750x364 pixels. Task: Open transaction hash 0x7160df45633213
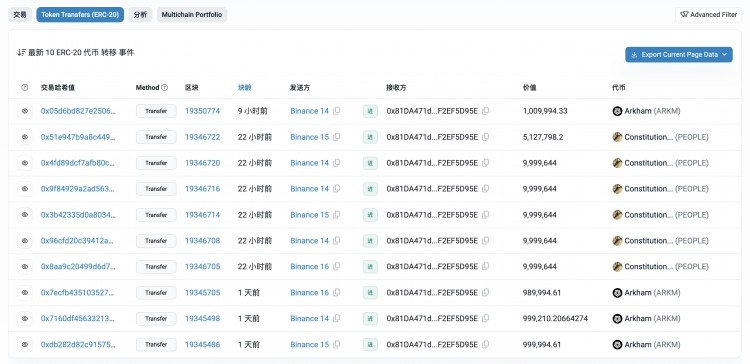point(78,319)
